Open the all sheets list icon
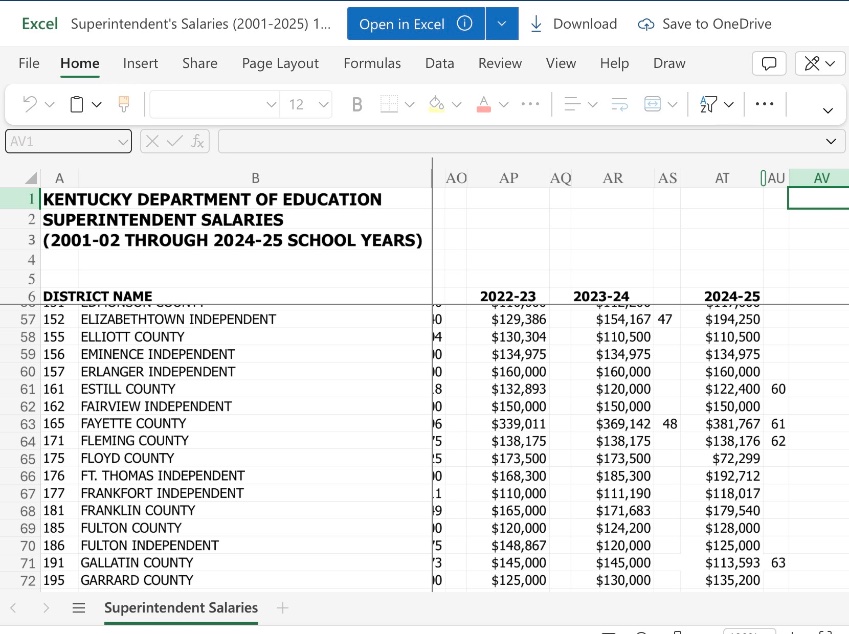 click(79, 608)
